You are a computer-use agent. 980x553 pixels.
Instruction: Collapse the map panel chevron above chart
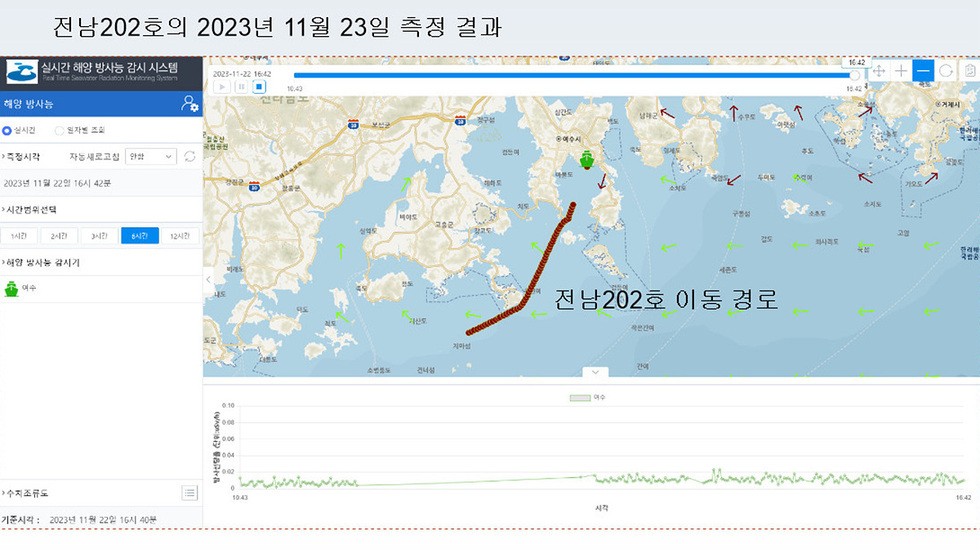point(595,372)
